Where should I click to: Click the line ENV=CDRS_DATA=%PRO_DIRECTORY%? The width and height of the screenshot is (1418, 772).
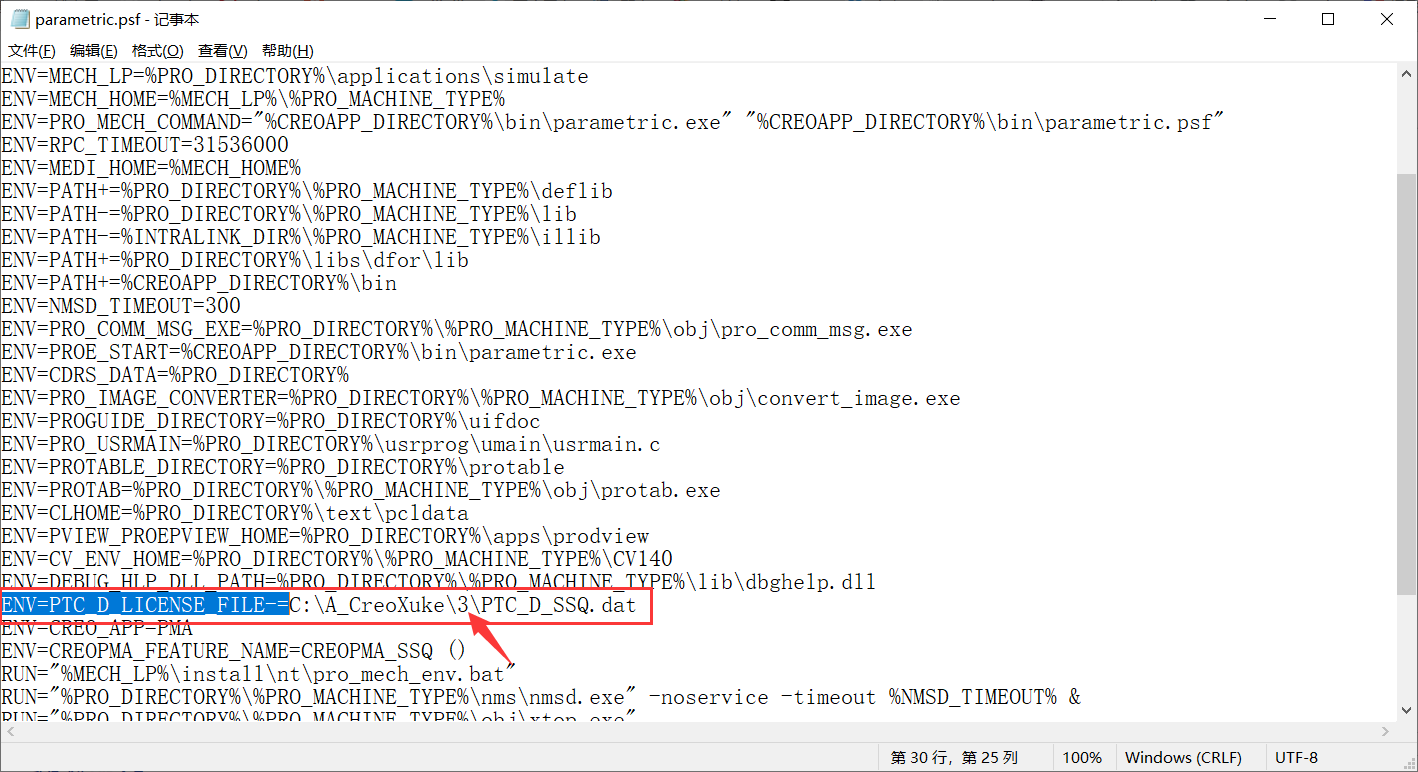coord(175,375)
